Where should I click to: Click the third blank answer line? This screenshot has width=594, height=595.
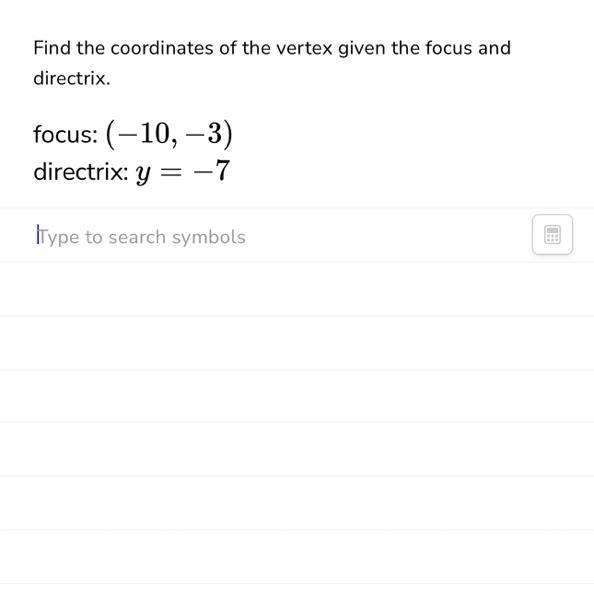[x=297, y=396]
